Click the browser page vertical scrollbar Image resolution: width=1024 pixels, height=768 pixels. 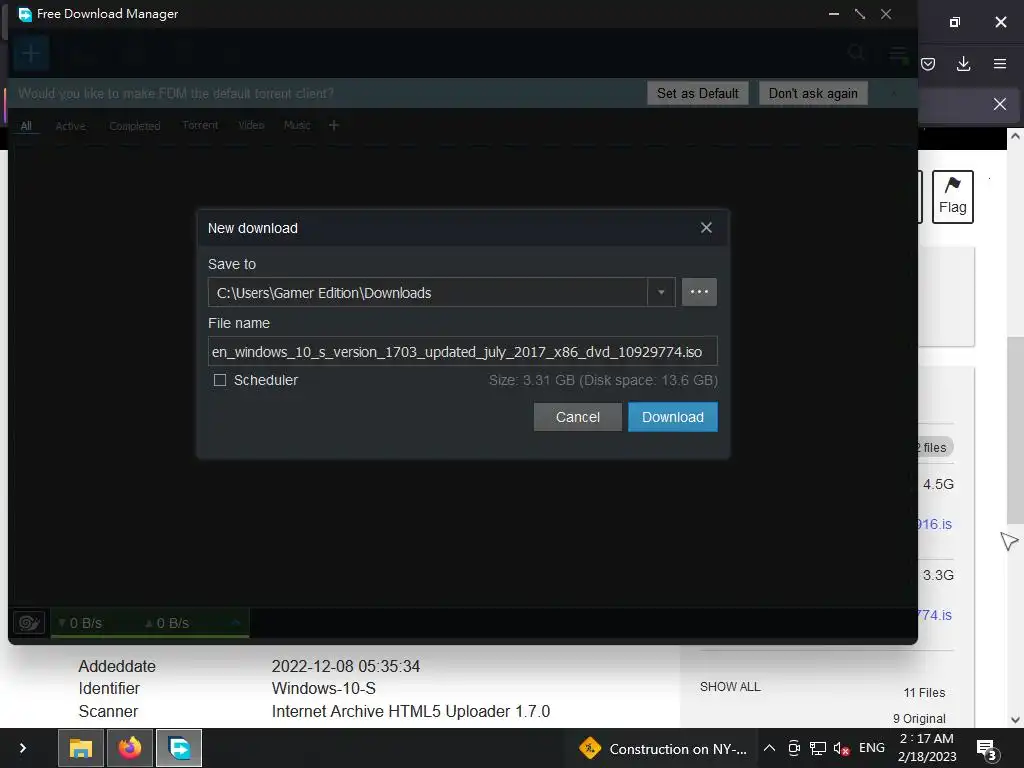[1015, 431]
